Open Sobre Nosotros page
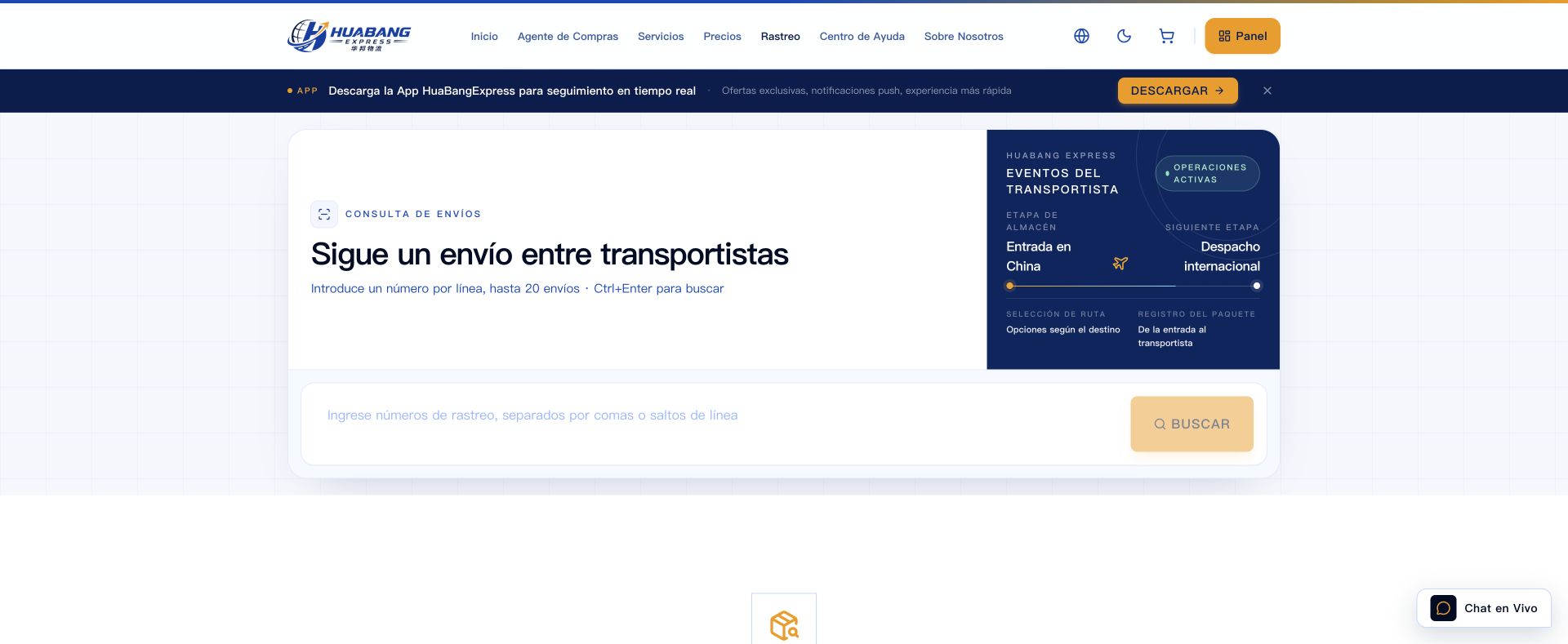This screenshot has height=644, width=1568. (x=964, y=37)
